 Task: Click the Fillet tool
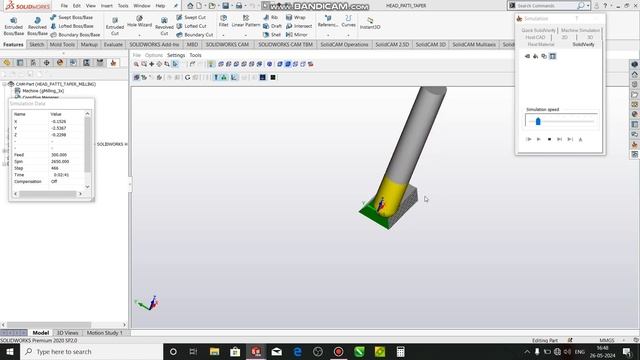coord(223,22)
